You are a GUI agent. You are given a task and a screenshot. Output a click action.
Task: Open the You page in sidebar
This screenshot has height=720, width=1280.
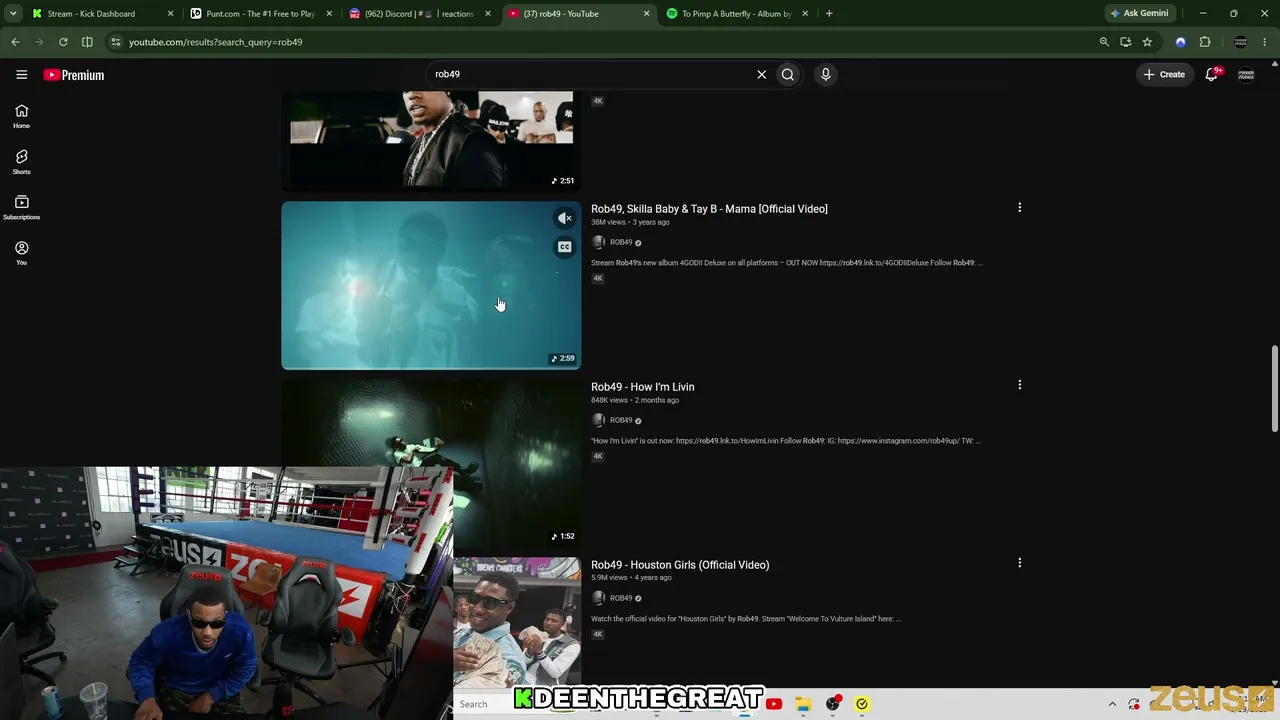[21, 253]
